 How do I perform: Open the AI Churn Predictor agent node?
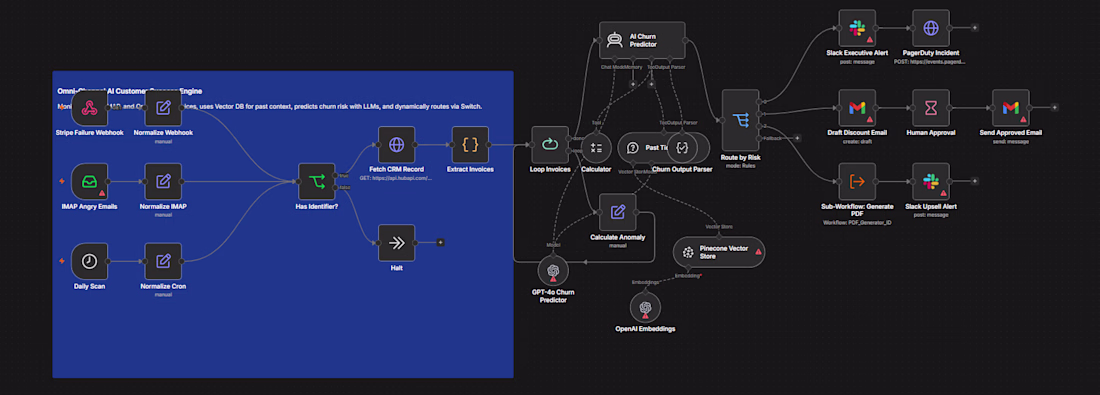pyautogui.click(x=642, y=39)
